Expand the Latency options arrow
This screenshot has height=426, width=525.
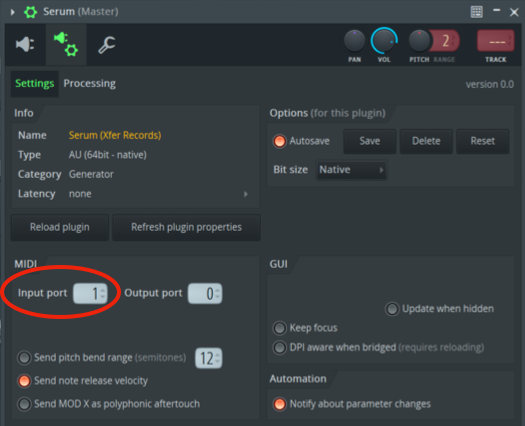tap(246, 194)
